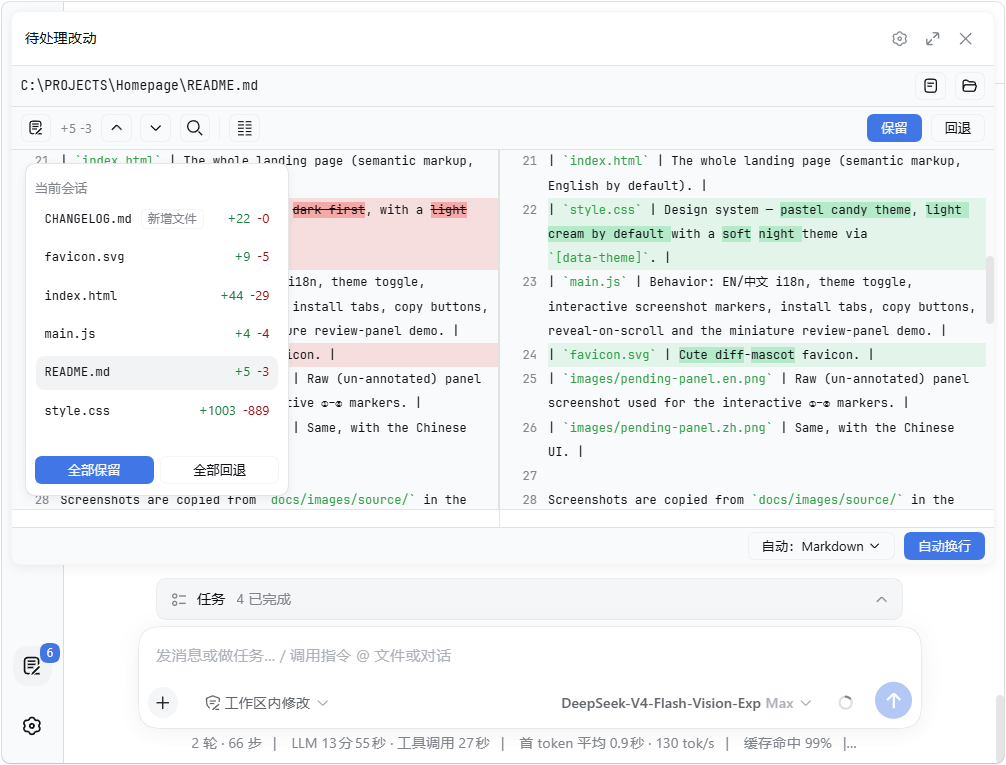Collapse the 任务 tasks section chevron
This screenshot has height=765, width=1006.
[x=882, y=599]
